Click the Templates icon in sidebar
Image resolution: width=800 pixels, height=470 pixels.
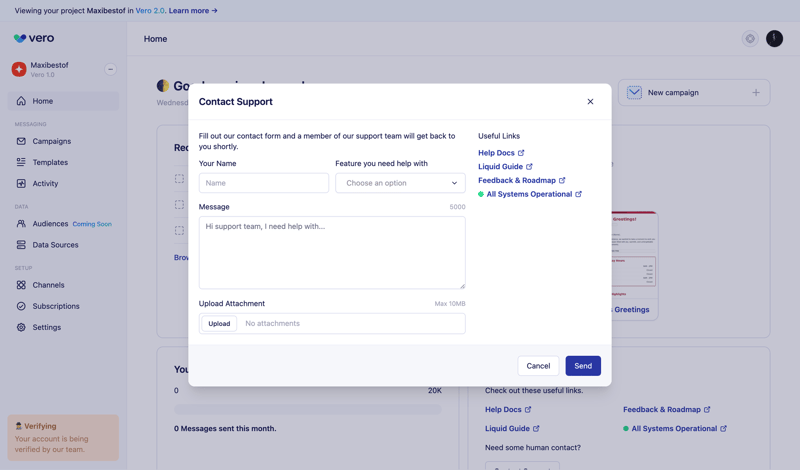(21, 162)
